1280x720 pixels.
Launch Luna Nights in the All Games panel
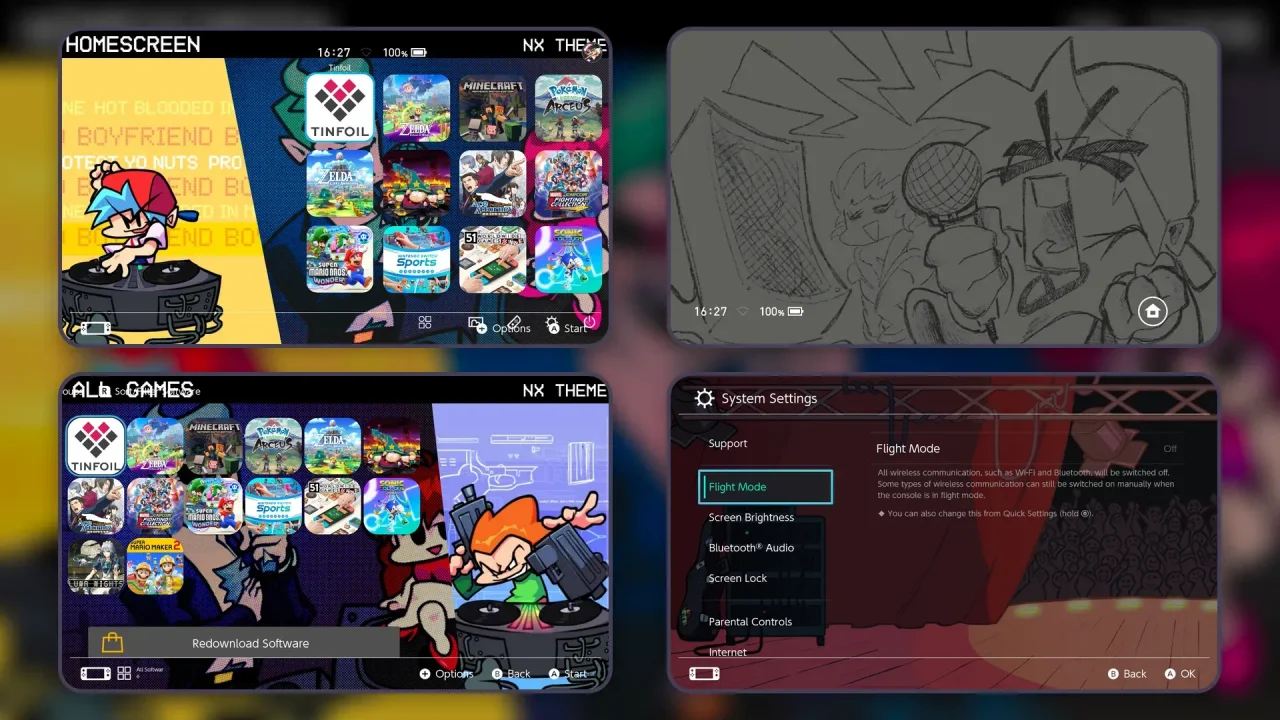[x=96, y=566]
